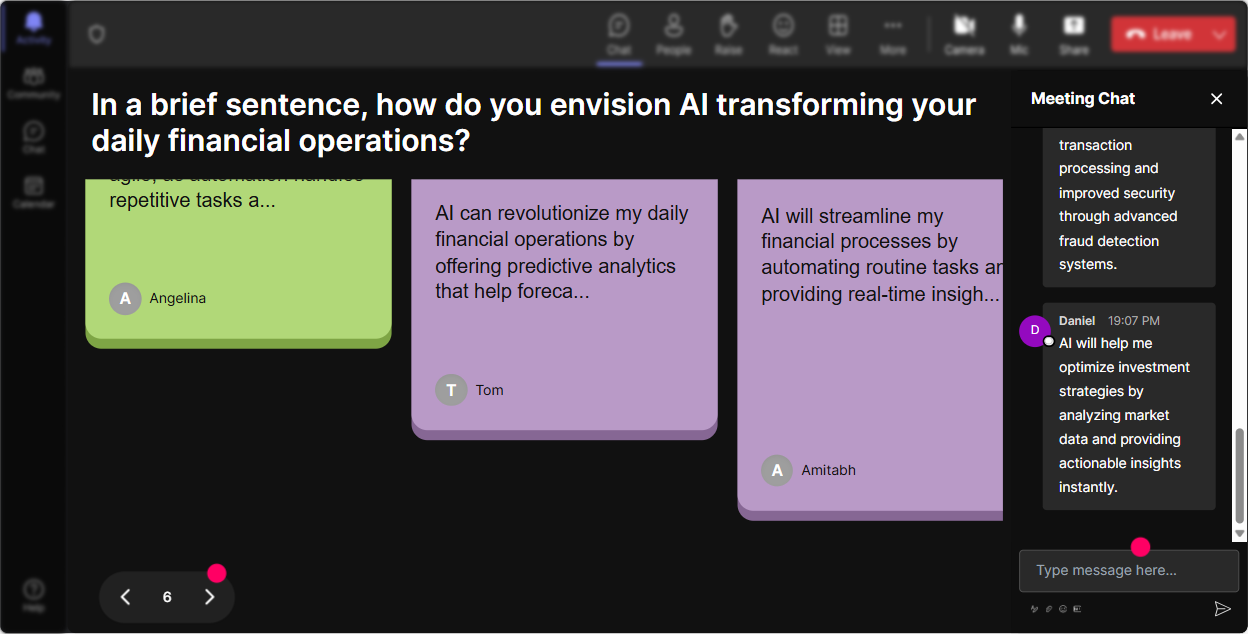
Task: Click slide number 6 indicator
Action: pyautogui.click(x=167, y=597)
